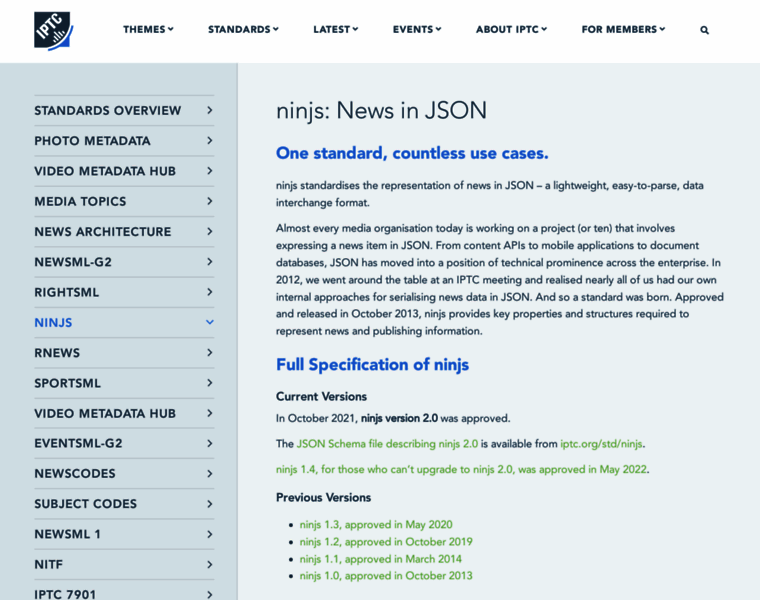
Task: Click the 'Current Versions' subheading
Action: (321, 396)
